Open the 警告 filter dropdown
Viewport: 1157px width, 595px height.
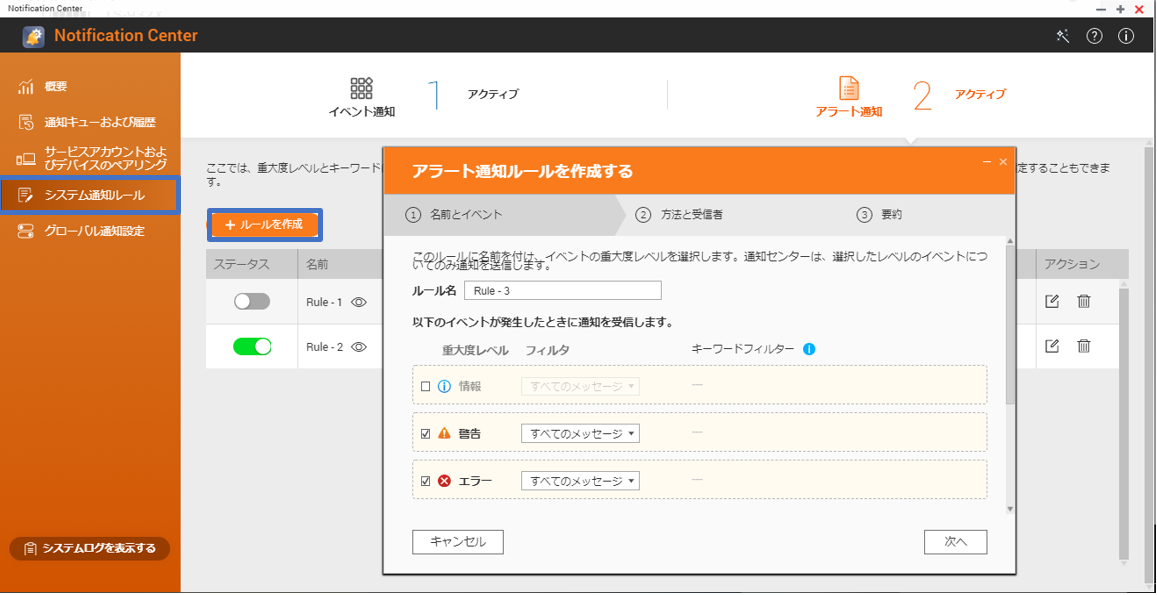coord(580,434)
